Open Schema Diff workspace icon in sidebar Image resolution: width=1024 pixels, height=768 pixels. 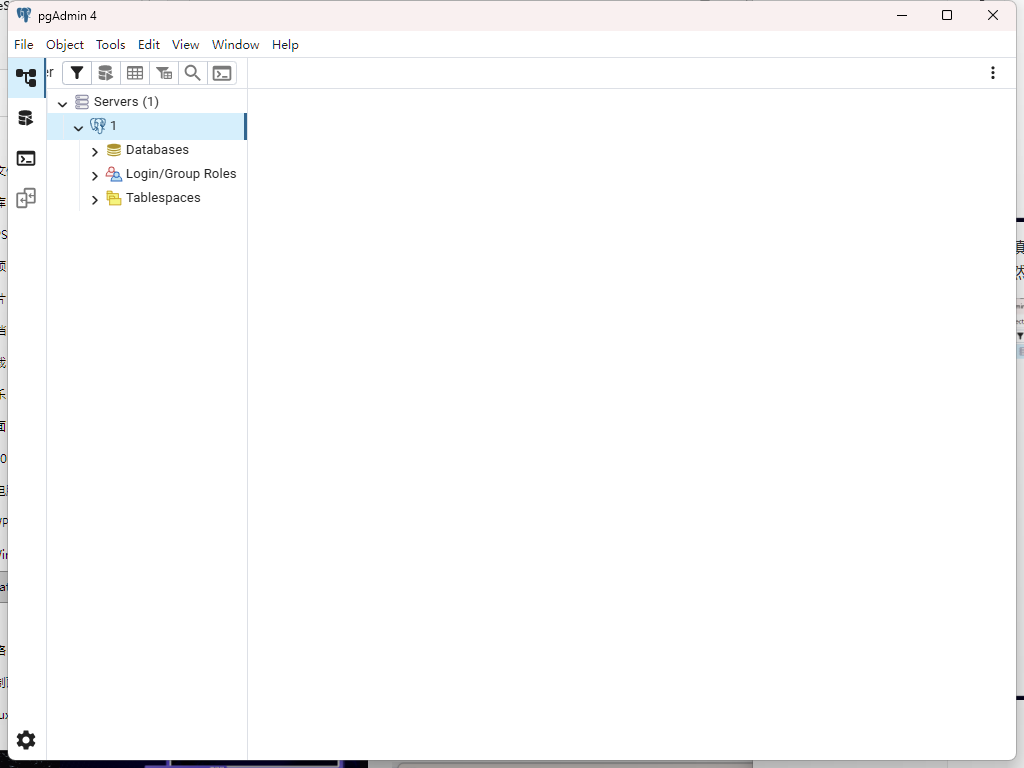tap(26, 198)
